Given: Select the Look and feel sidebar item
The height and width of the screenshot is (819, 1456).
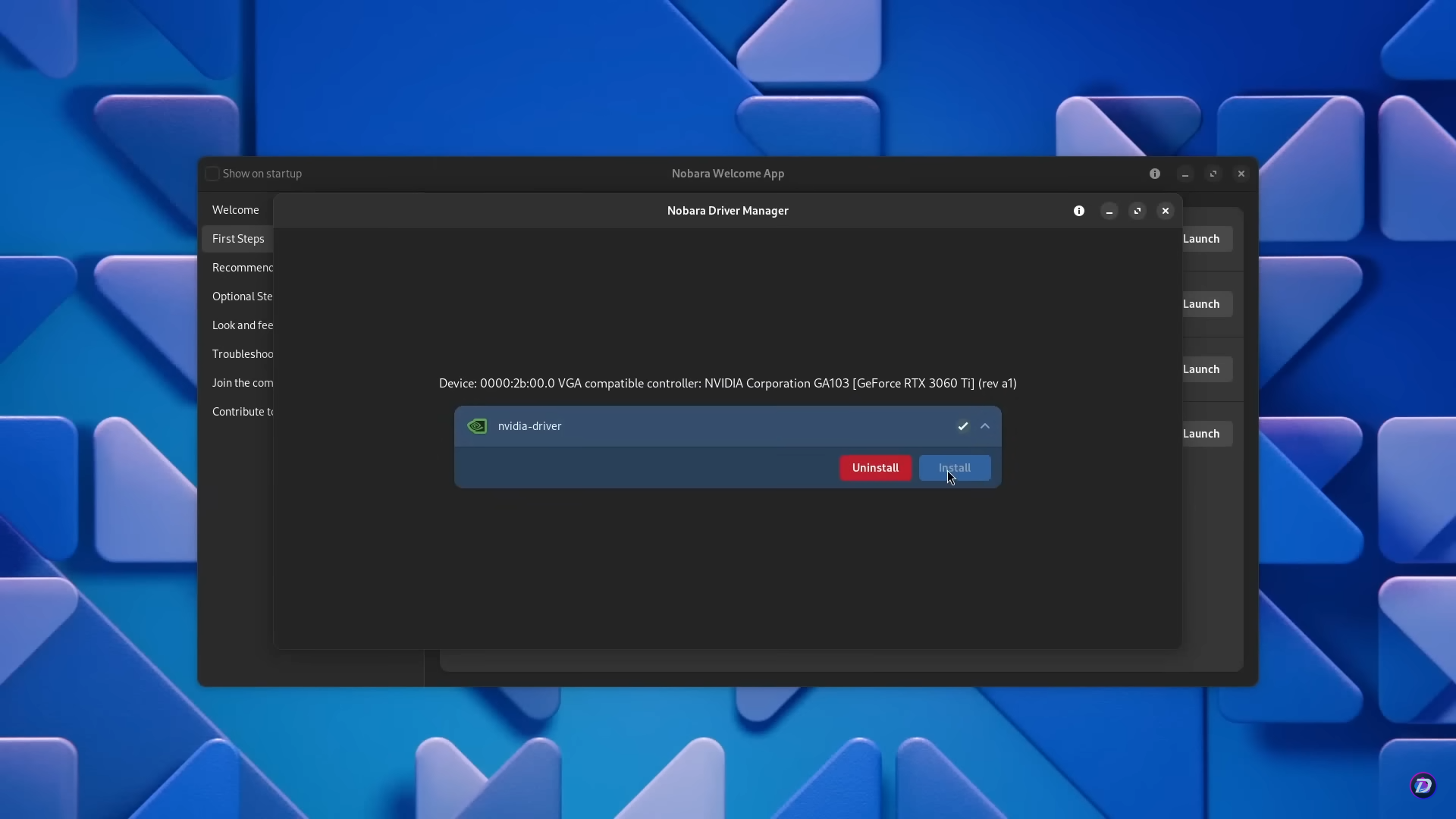Looking at the screenshot, I should coord(243,325).
